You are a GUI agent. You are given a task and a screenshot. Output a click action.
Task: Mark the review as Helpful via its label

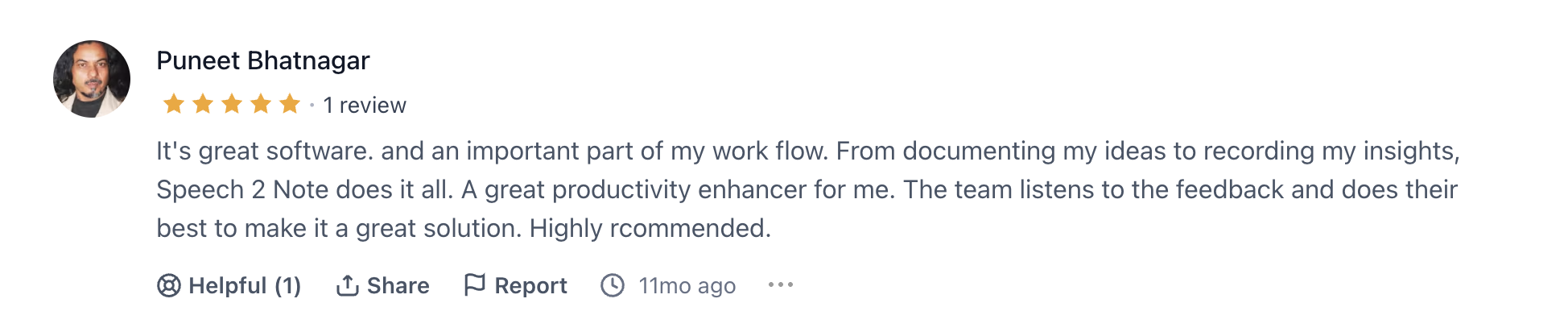(x=227, y=285)
